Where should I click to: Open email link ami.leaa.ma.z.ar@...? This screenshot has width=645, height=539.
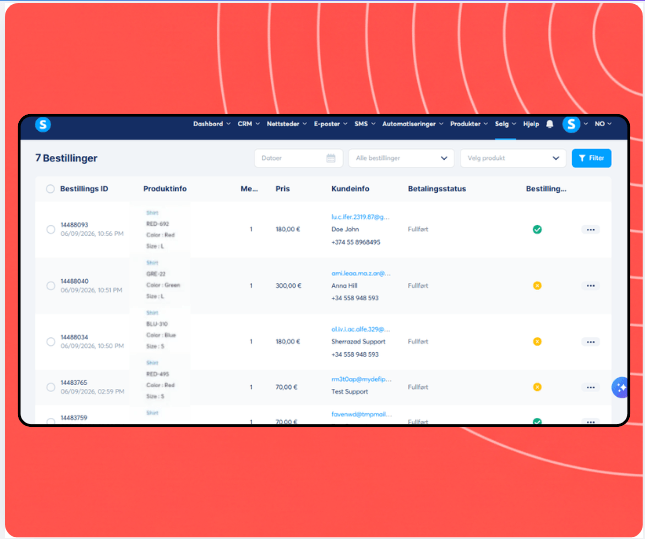click(x=361, y=273)
